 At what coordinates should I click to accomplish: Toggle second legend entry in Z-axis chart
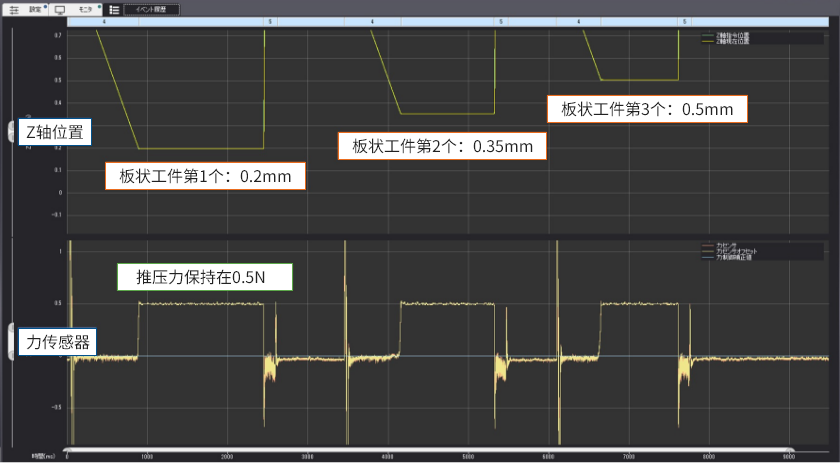(727, 42)
